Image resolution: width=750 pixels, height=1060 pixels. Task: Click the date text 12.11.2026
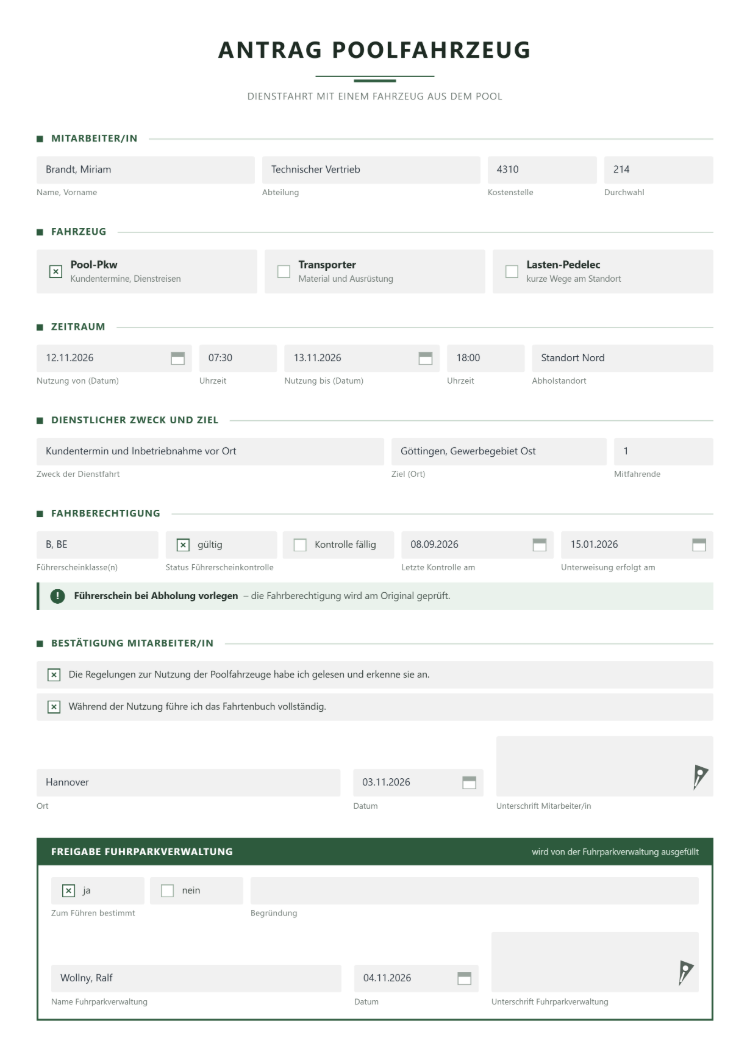tap(70, 358)
